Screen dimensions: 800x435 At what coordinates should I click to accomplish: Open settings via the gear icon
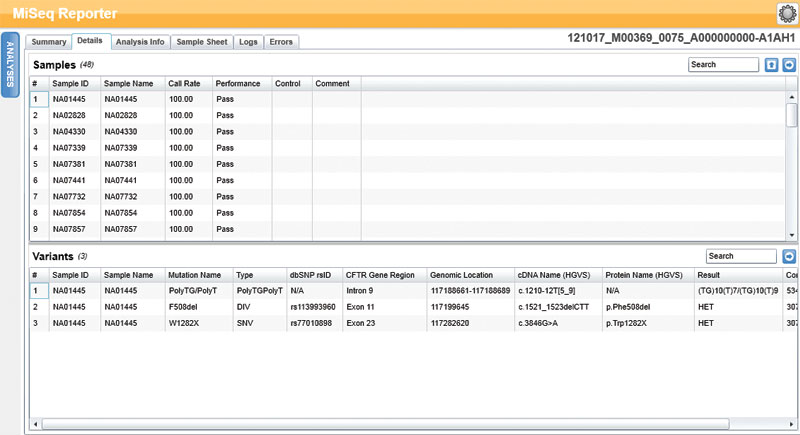(785, 13)
